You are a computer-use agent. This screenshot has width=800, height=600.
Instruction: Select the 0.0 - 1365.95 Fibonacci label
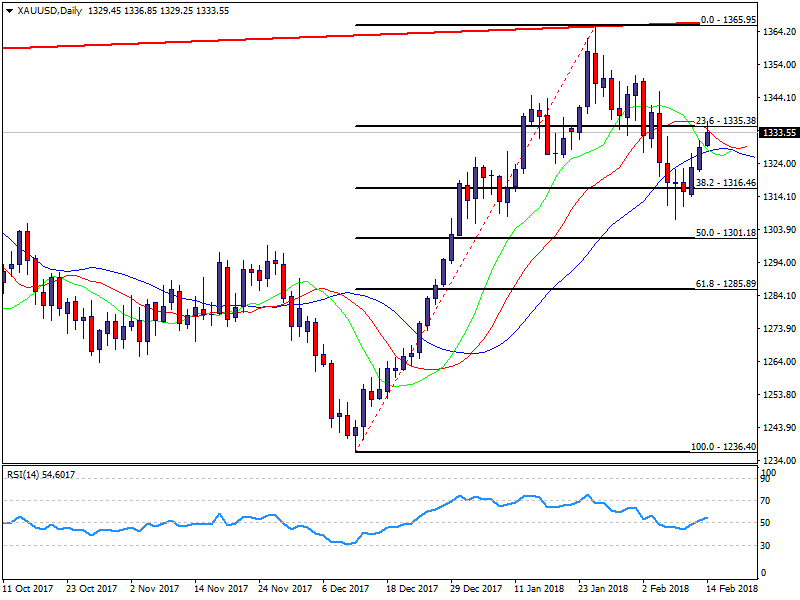coord(727,19)
